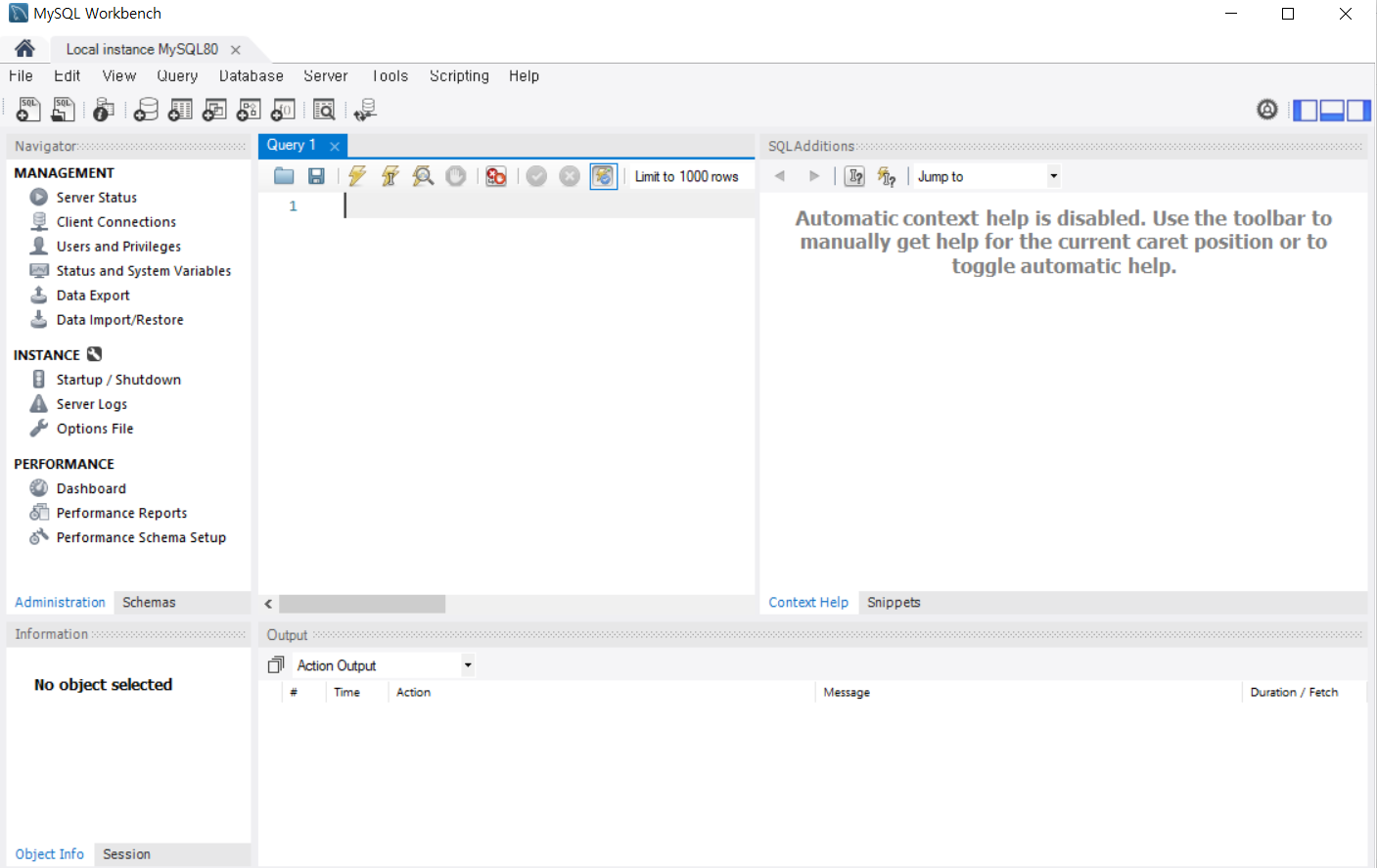Rollback transaction cancel icon

point(570,176)
